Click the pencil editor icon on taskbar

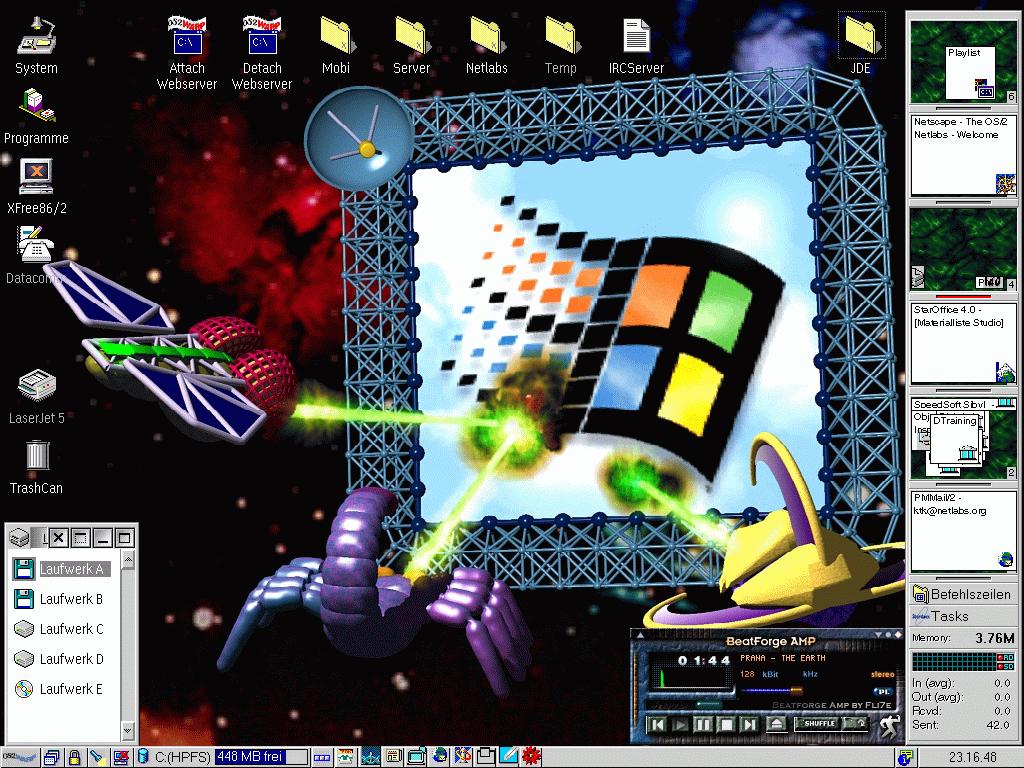tap(508, 757)
